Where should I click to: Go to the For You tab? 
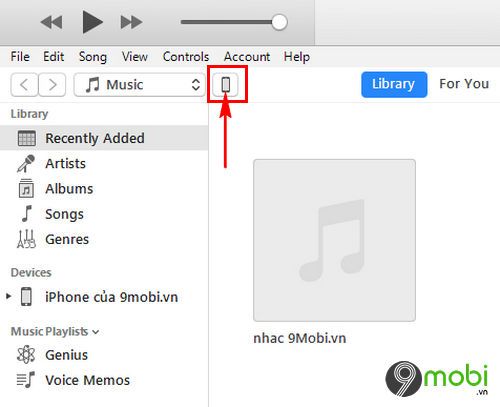[x=464, y=84]
